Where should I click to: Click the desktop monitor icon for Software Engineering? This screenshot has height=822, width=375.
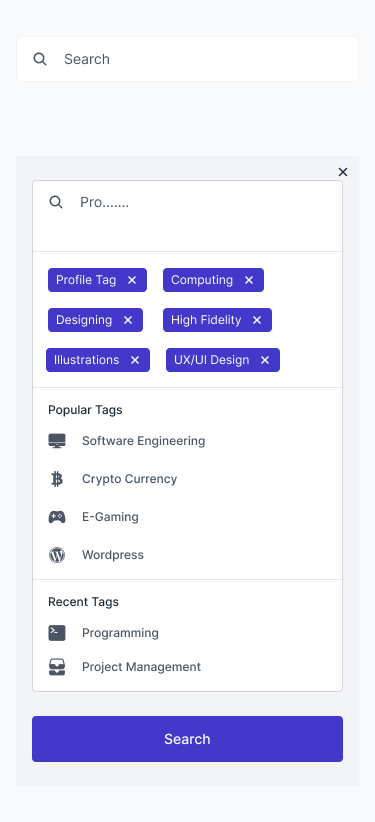click(x=57, y=441)
